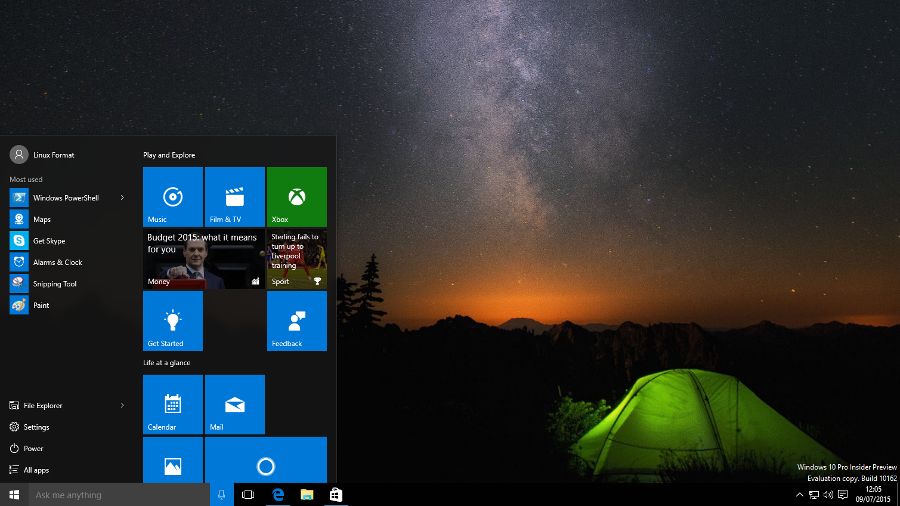The width and height of the screenshot is (900, 506).
Task: Open the Sport news tile
Action: pyautogui.click(x=297, y=259)
